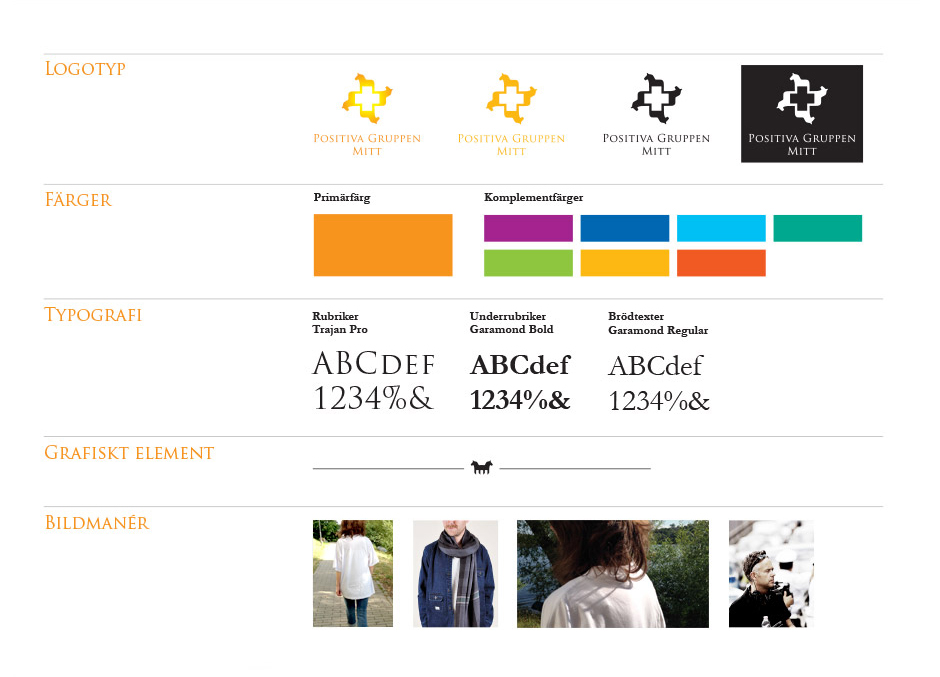
Task: Click the white logo on black background
Action: coord(802,114)
